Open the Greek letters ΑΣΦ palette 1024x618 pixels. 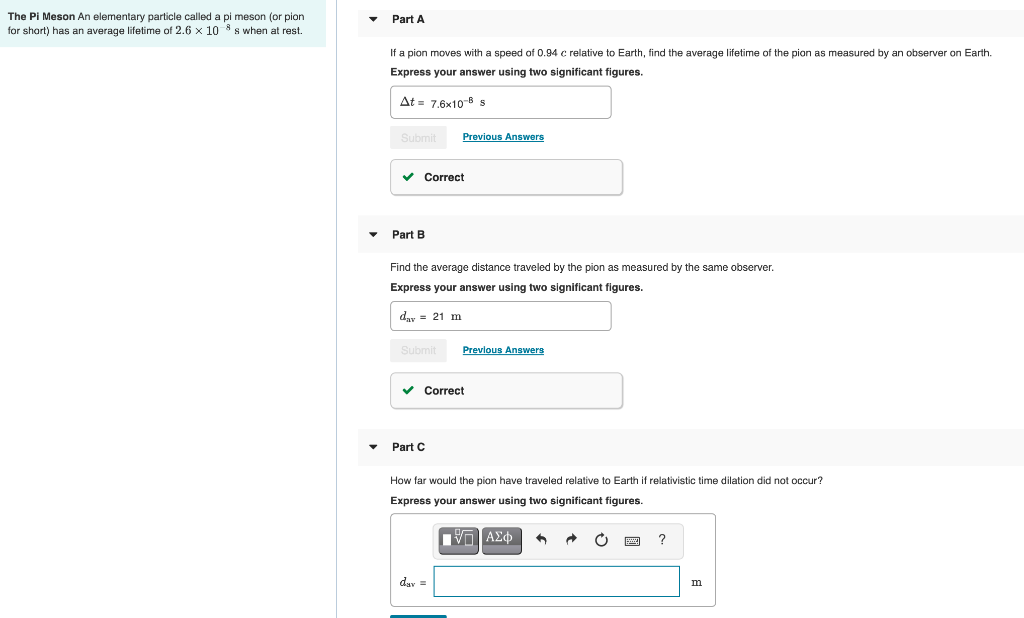pyautogui.click(x=501, y=540)
